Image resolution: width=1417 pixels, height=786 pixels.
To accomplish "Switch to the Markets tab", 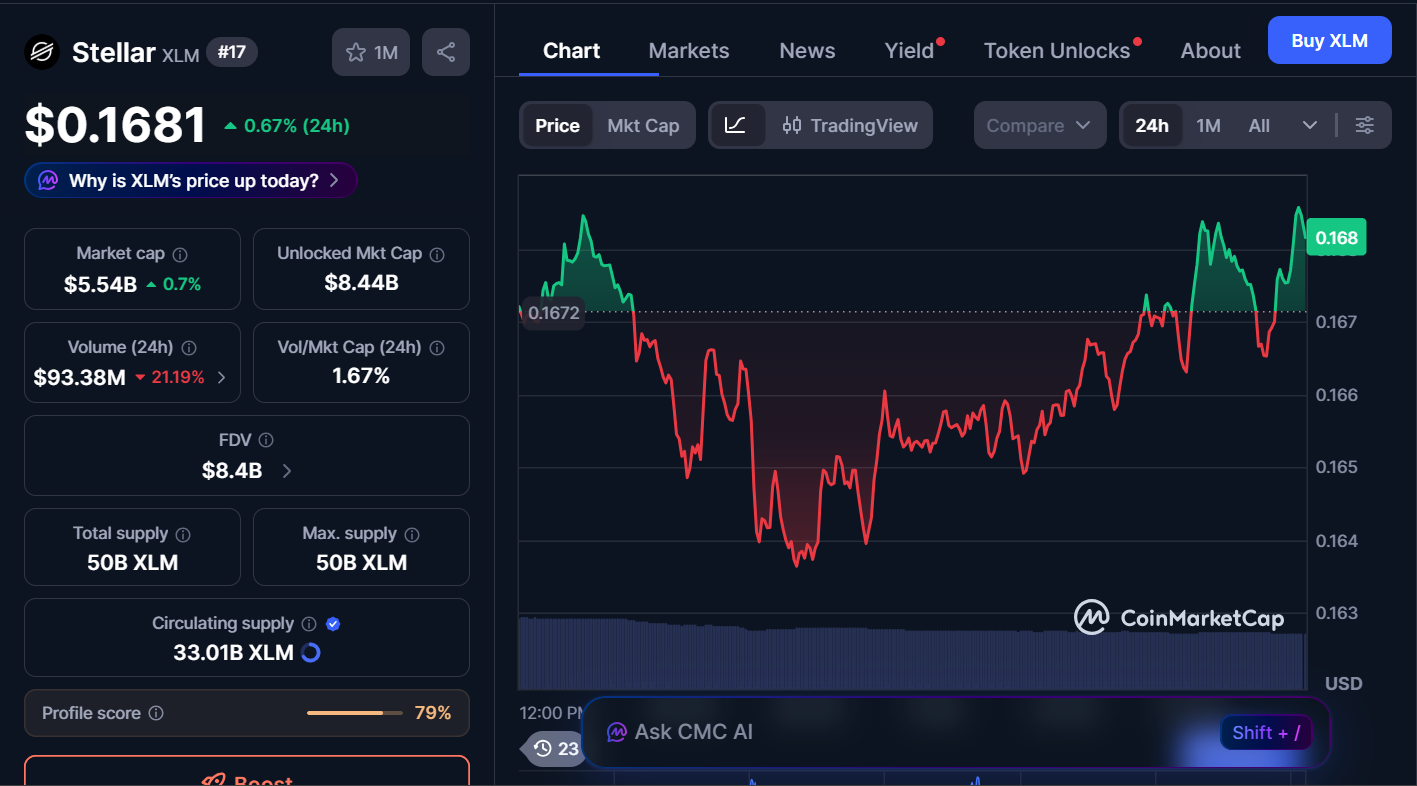I will (688, 50).
